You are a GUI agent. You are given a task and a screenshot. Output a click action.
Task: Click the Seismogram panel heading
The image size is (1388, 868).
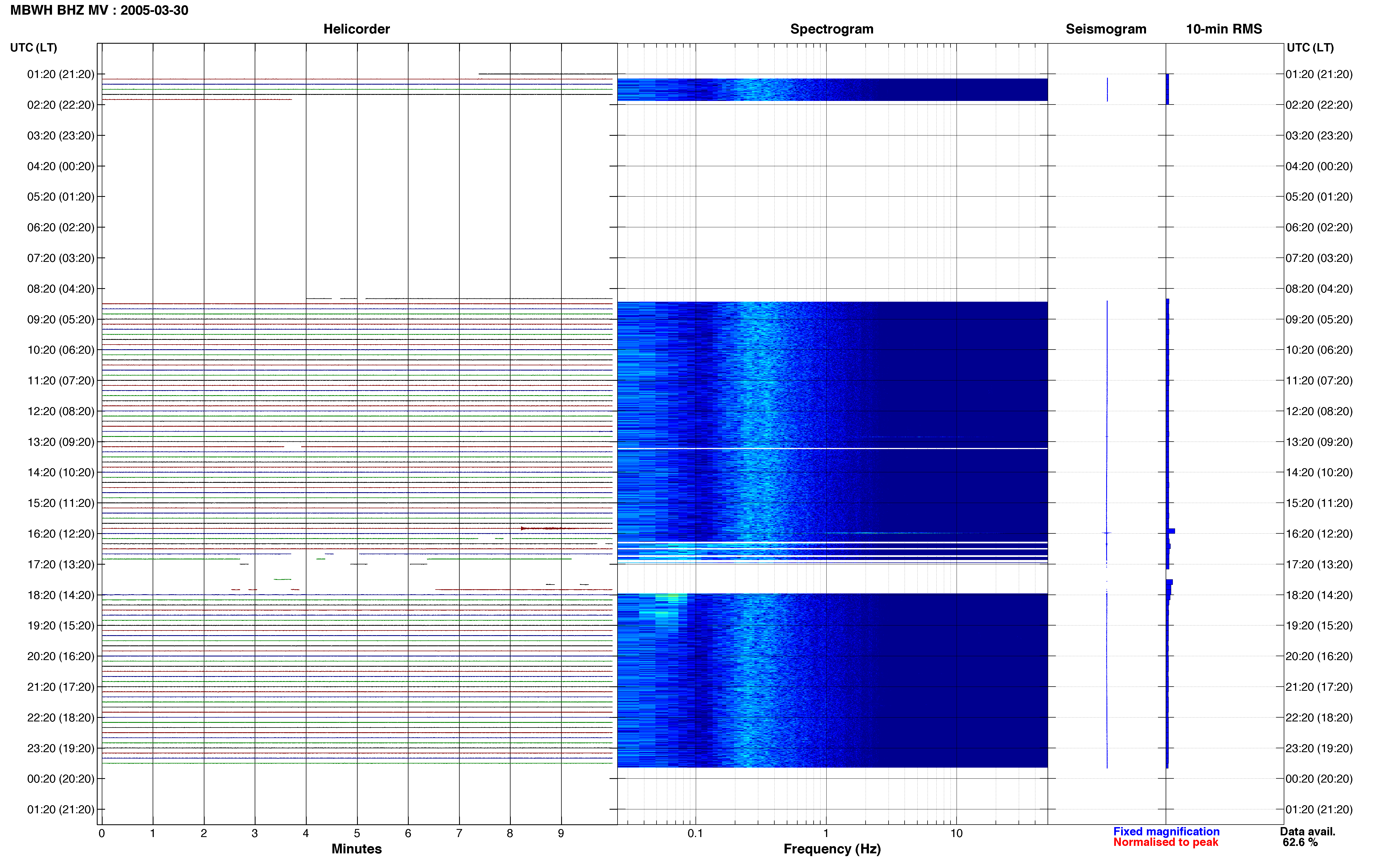tap(1106, 29)
